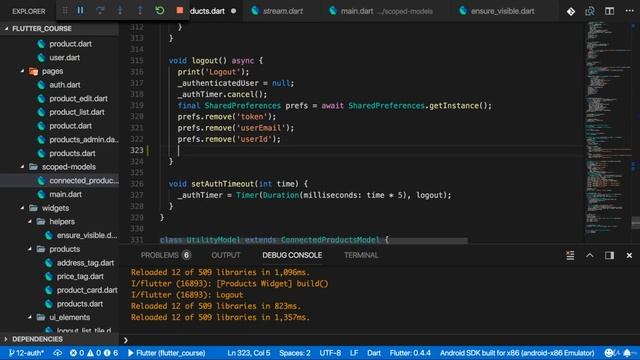Collapse the ui_elements folder
The image size is (640, 360).
[x=59, y=317]
